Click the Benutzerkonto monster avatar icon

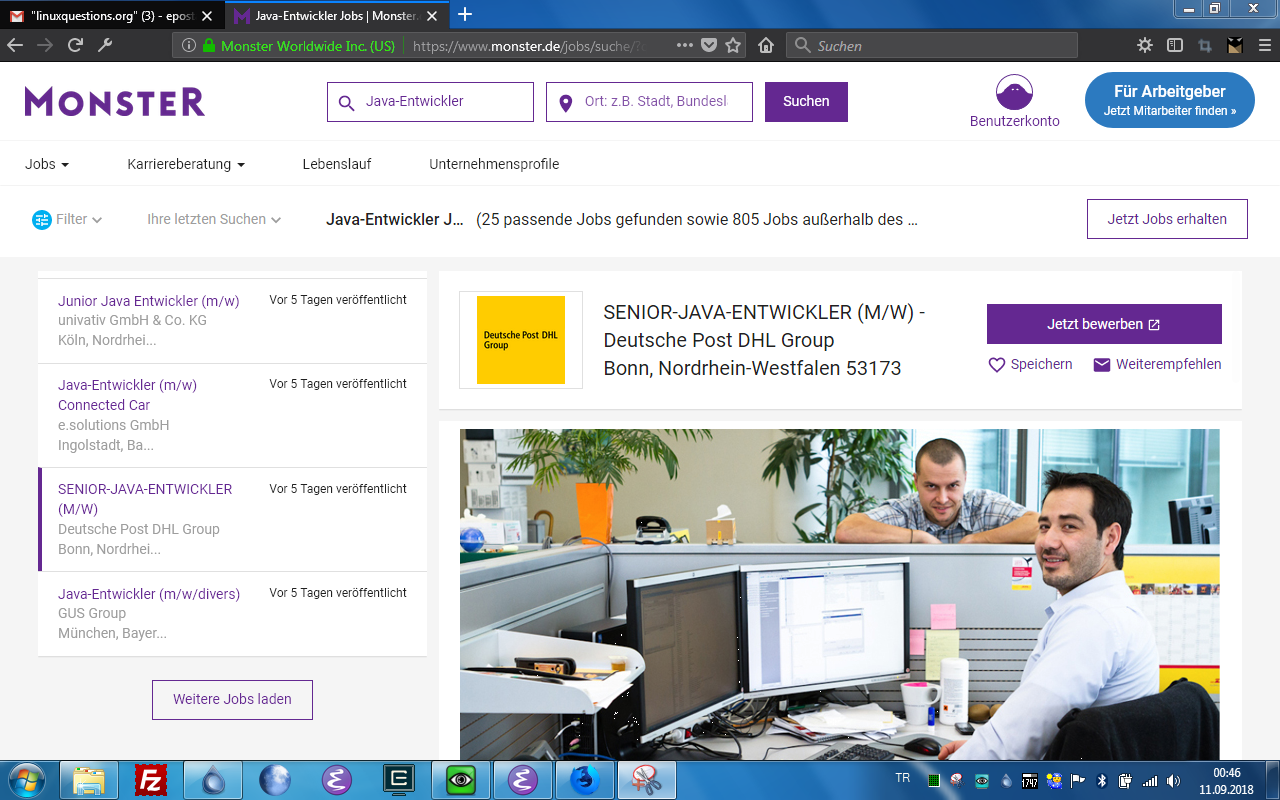(1014, 92)
